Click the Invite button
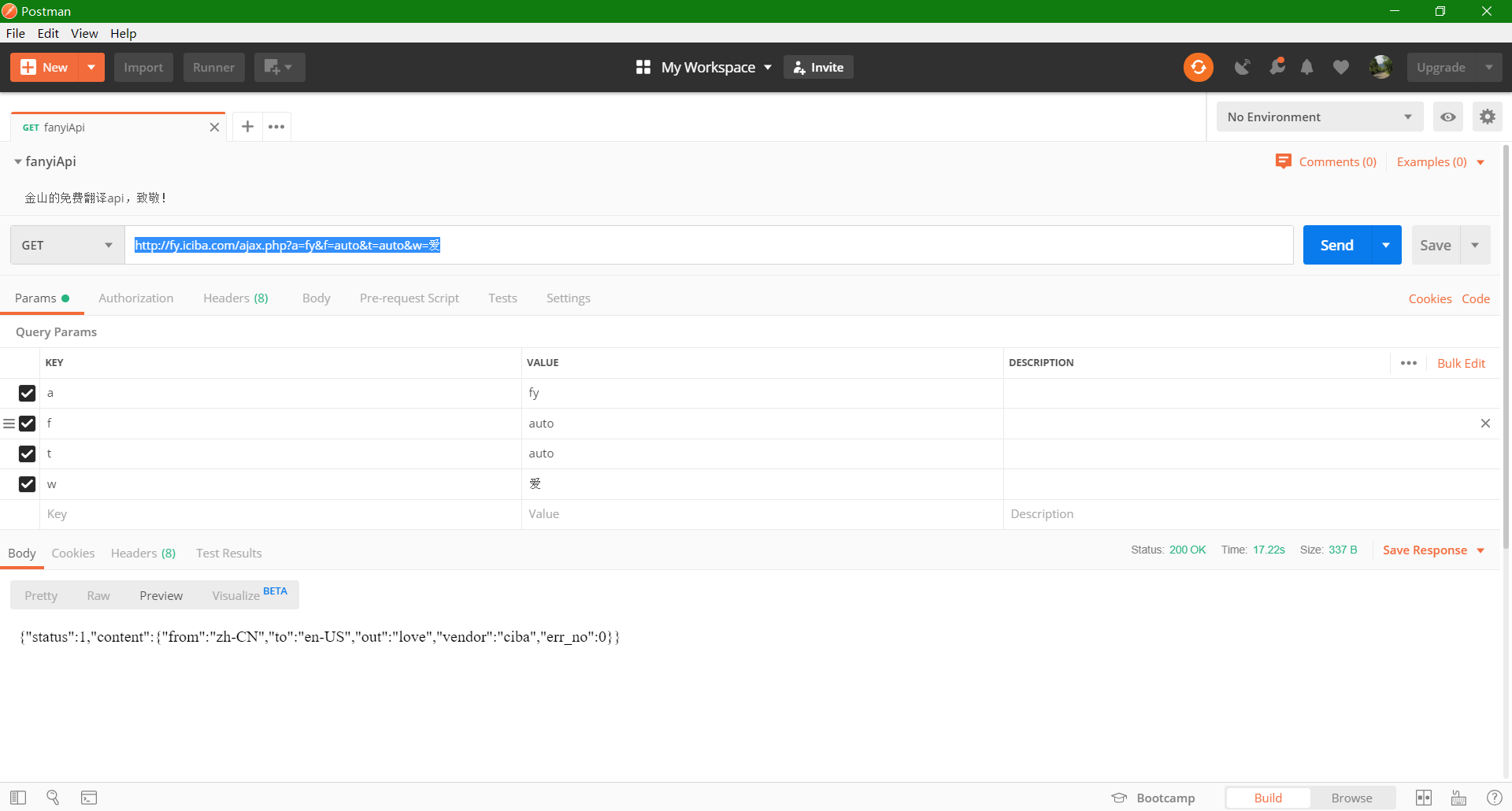Image resolution: width=1512 pixels, height=811 pixels. tap(818, 67)
